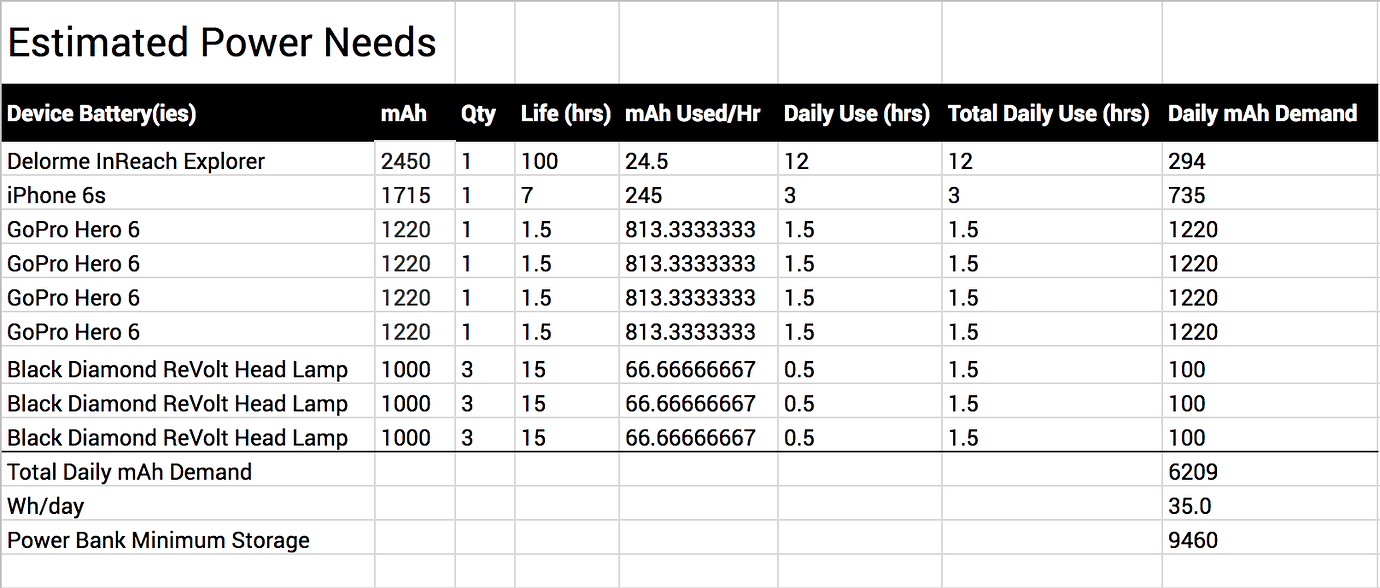Select the 6209 total value cell
Screen dimensions: 1380x588
[x=1193, y=472]
